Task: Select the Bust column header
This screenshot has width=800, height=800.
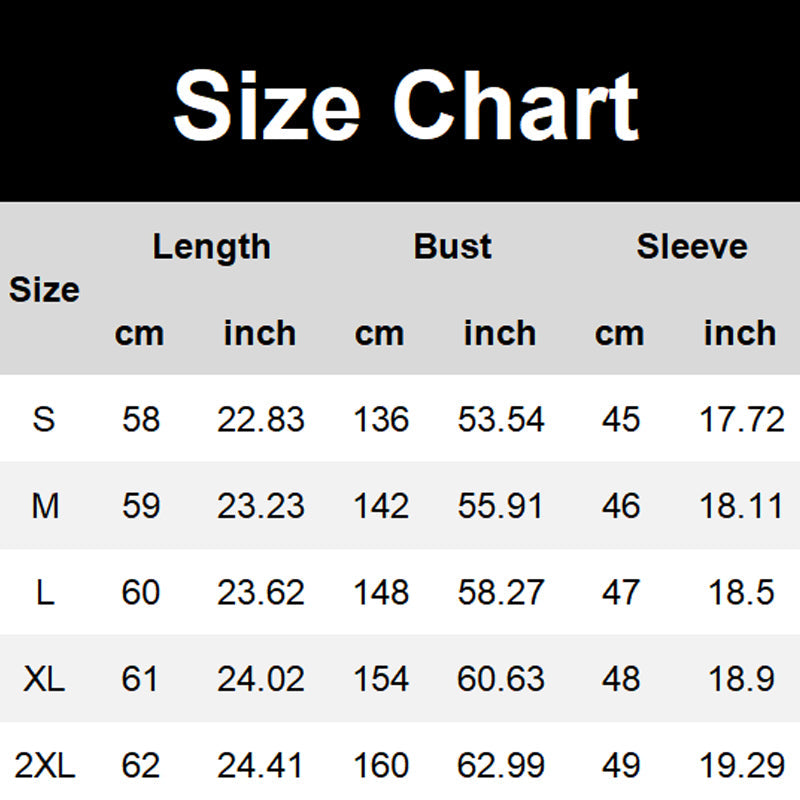Action: tap(452, 247)
